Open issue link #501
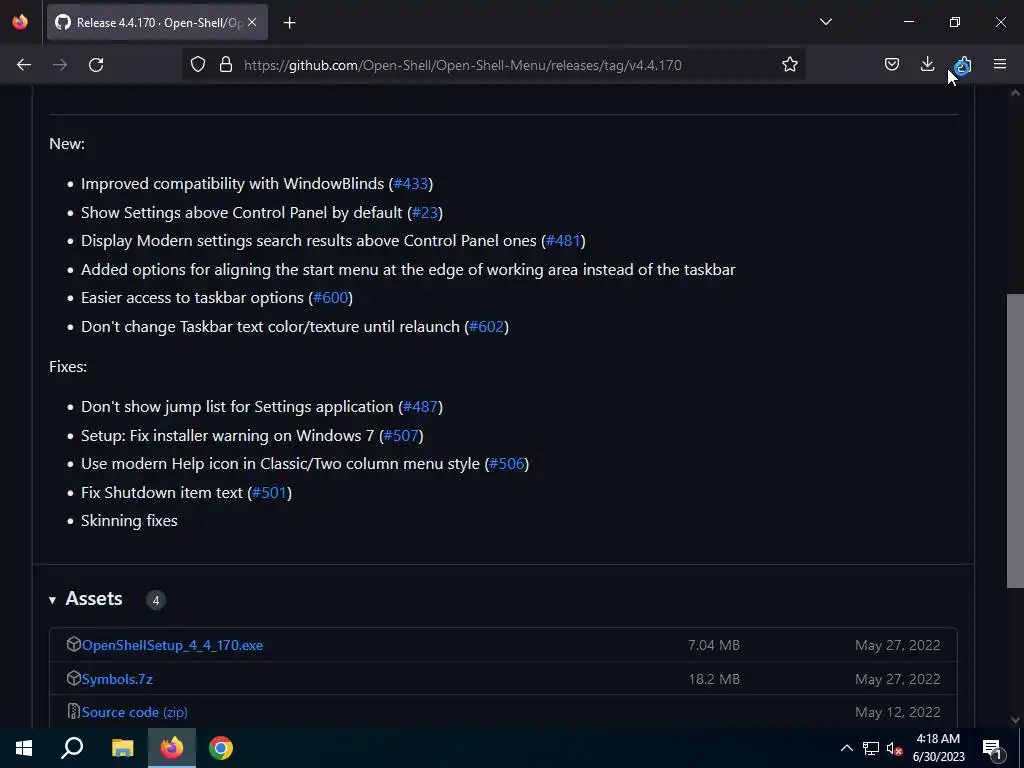This screenshot has height=768, width=1024. pos(270,492)
